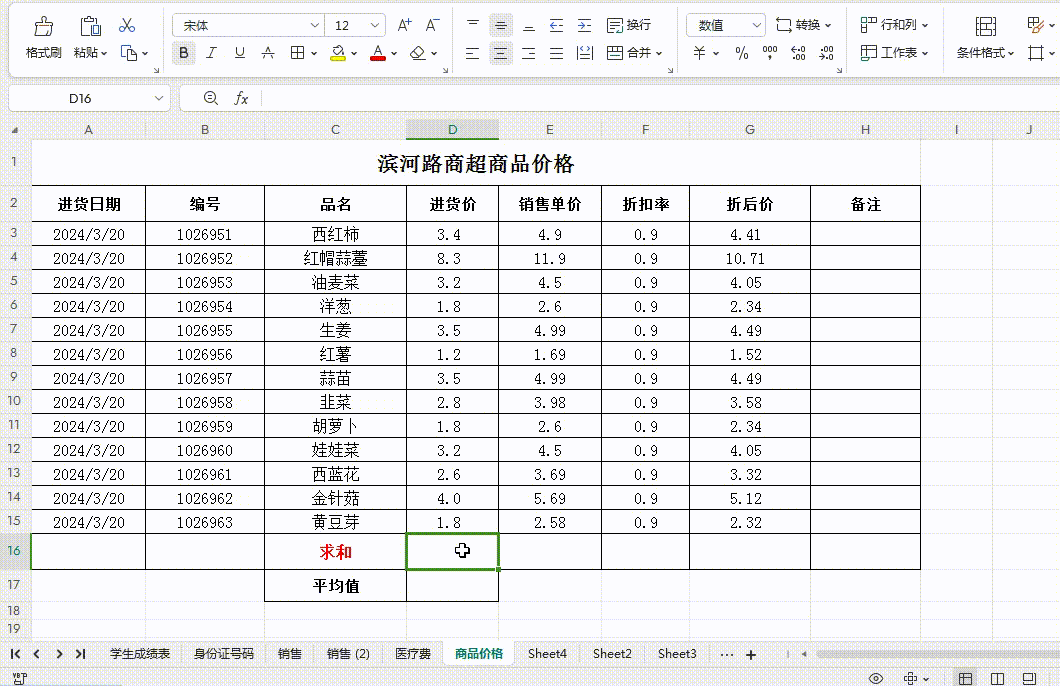Add a new sheet with plus button
1060x686 pixels.
(x=750, y=654)
